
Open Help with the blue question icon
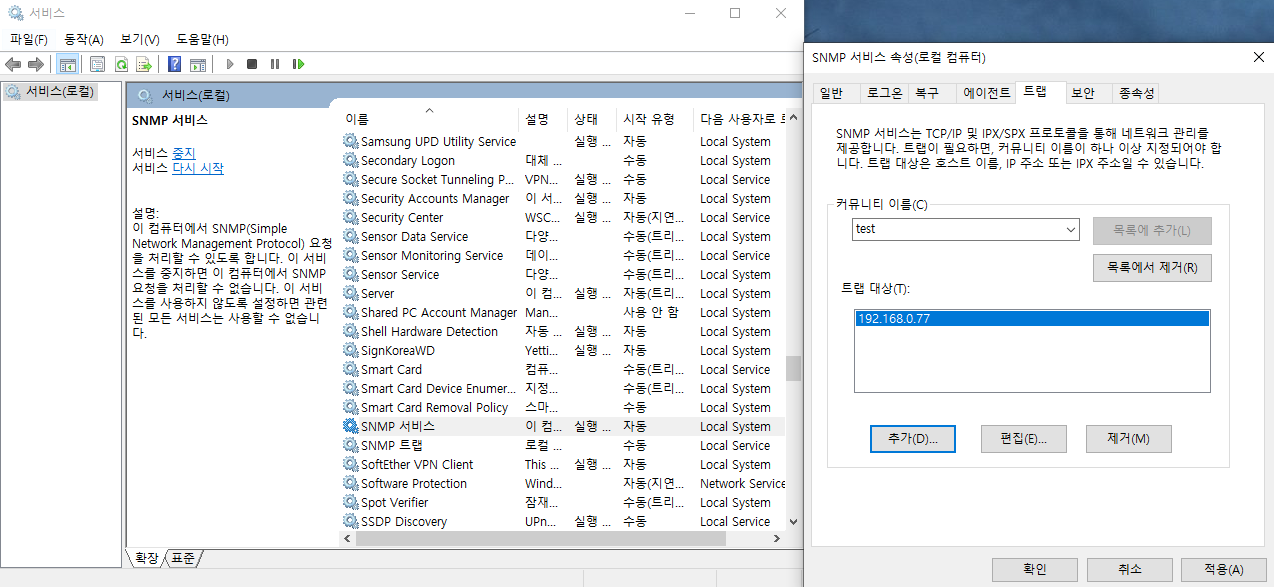point(175,64)
